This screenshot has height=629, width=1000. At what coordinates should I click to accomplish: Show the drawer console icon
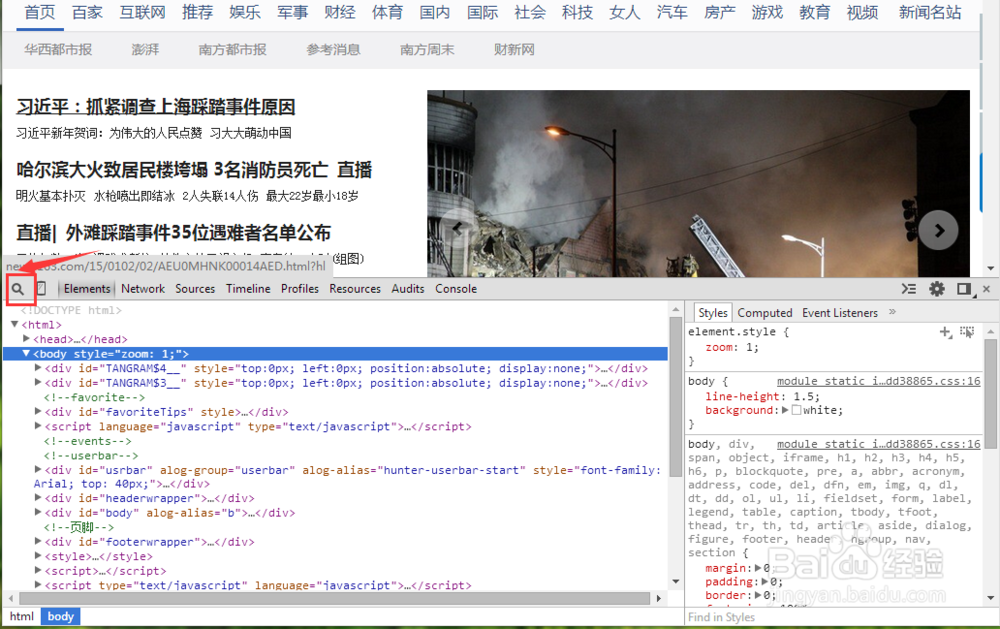click(x=909, y=289)
